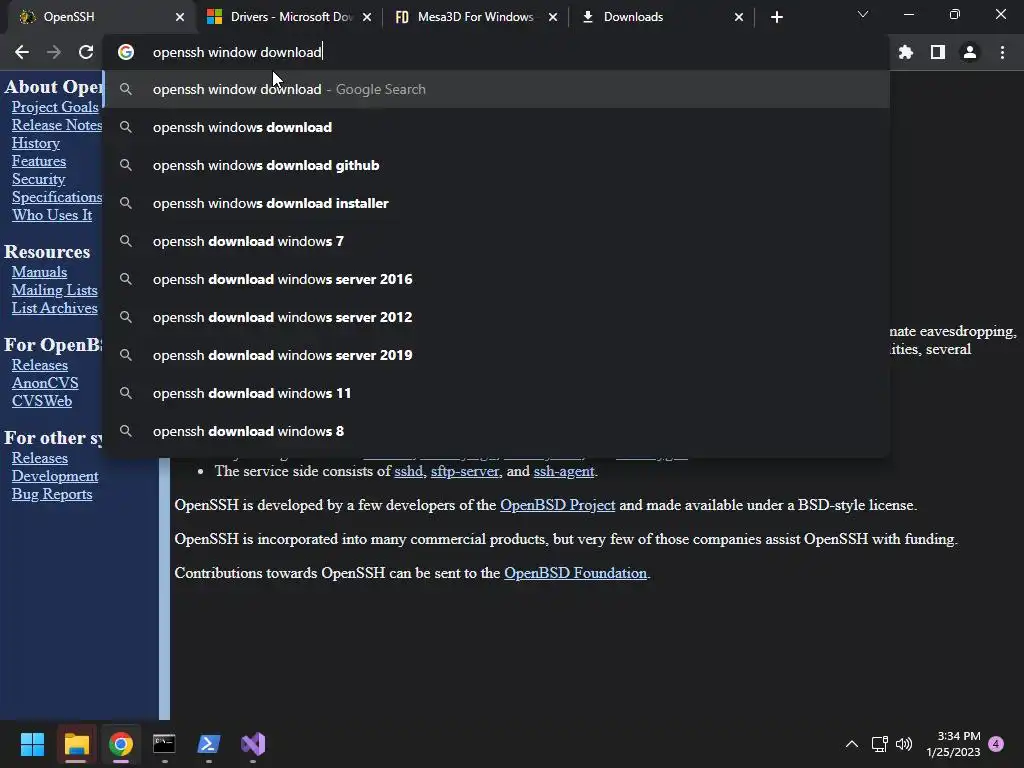Toggle the browser side panel
1024x768 pixels.
click(938, 52)
